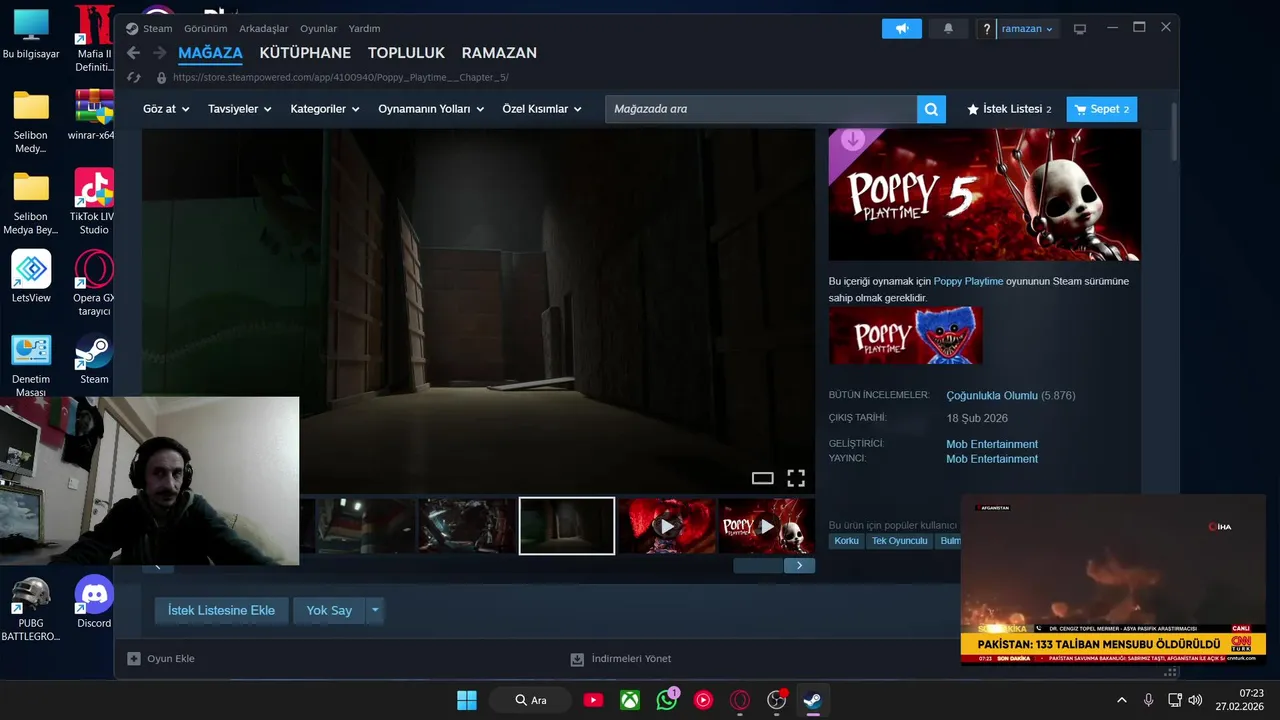Open the Göz at dropdown
1280x720 pixels.
coord(166,109)
